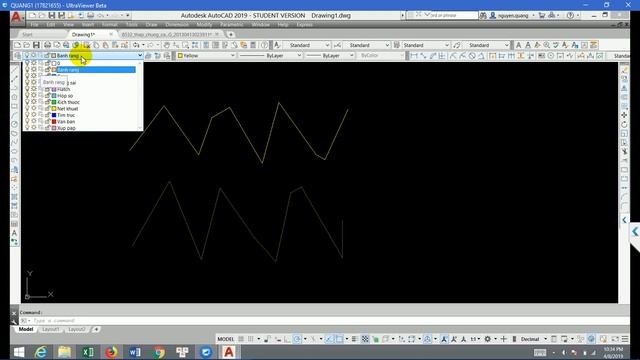Freeze the Tim truc layer

pyautogui.click(x=34, y=115)
